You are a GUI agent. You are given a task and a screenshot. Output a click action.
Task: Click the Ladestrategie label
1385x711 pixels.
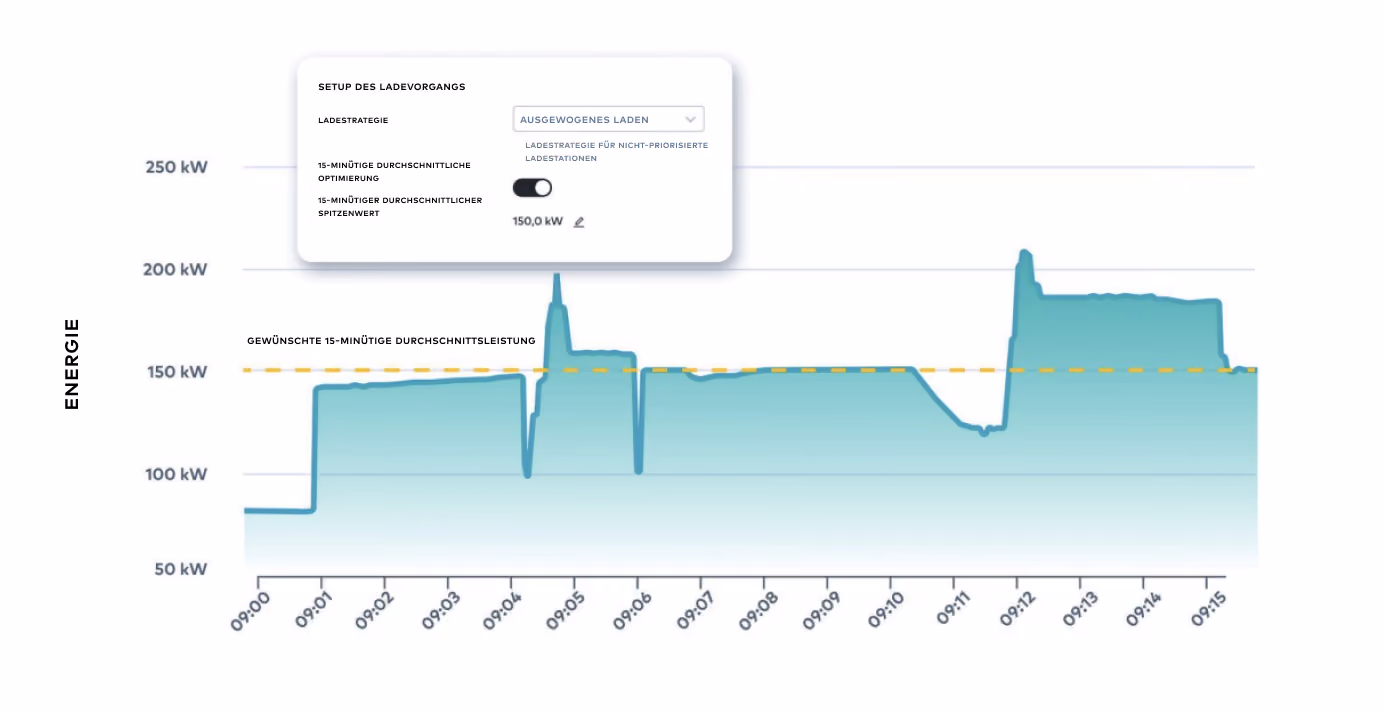pos(353,120)
